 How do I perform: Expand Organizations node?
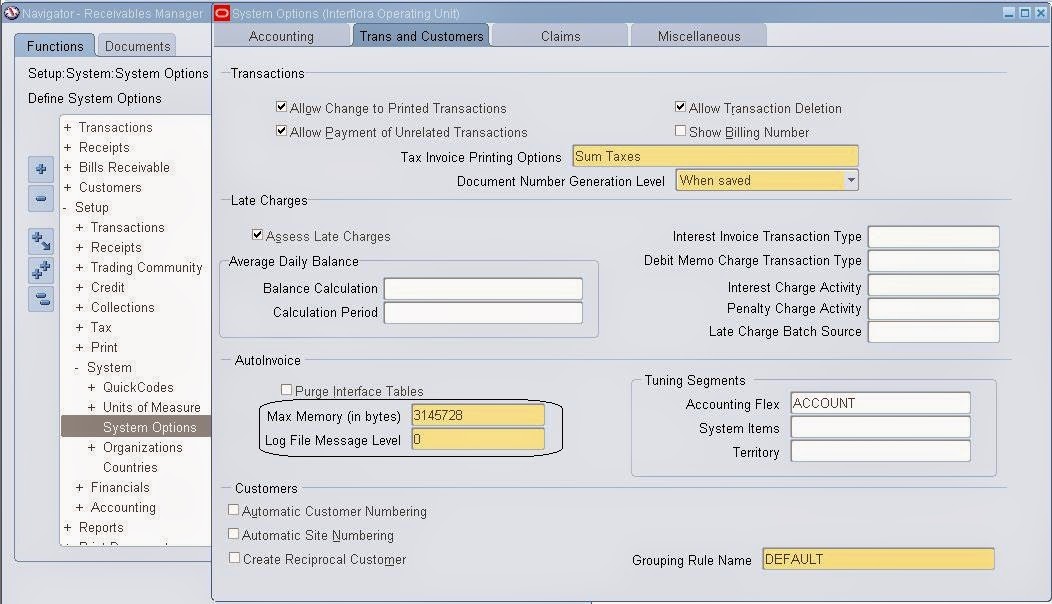pyautogui.click(x=91, y=448)
